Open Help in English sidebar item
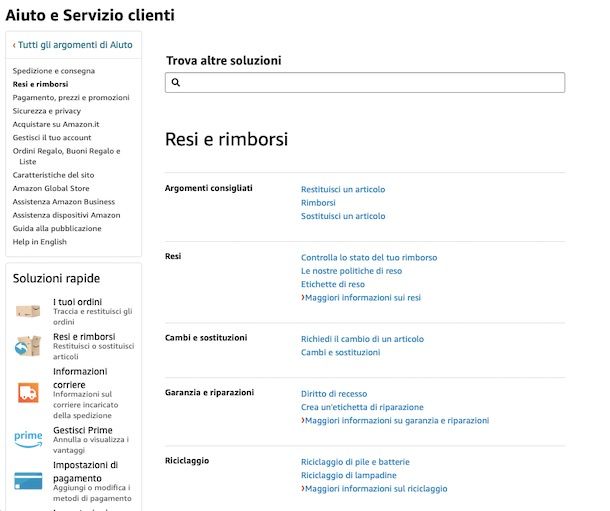610x511 pixels. coord(40,242)
